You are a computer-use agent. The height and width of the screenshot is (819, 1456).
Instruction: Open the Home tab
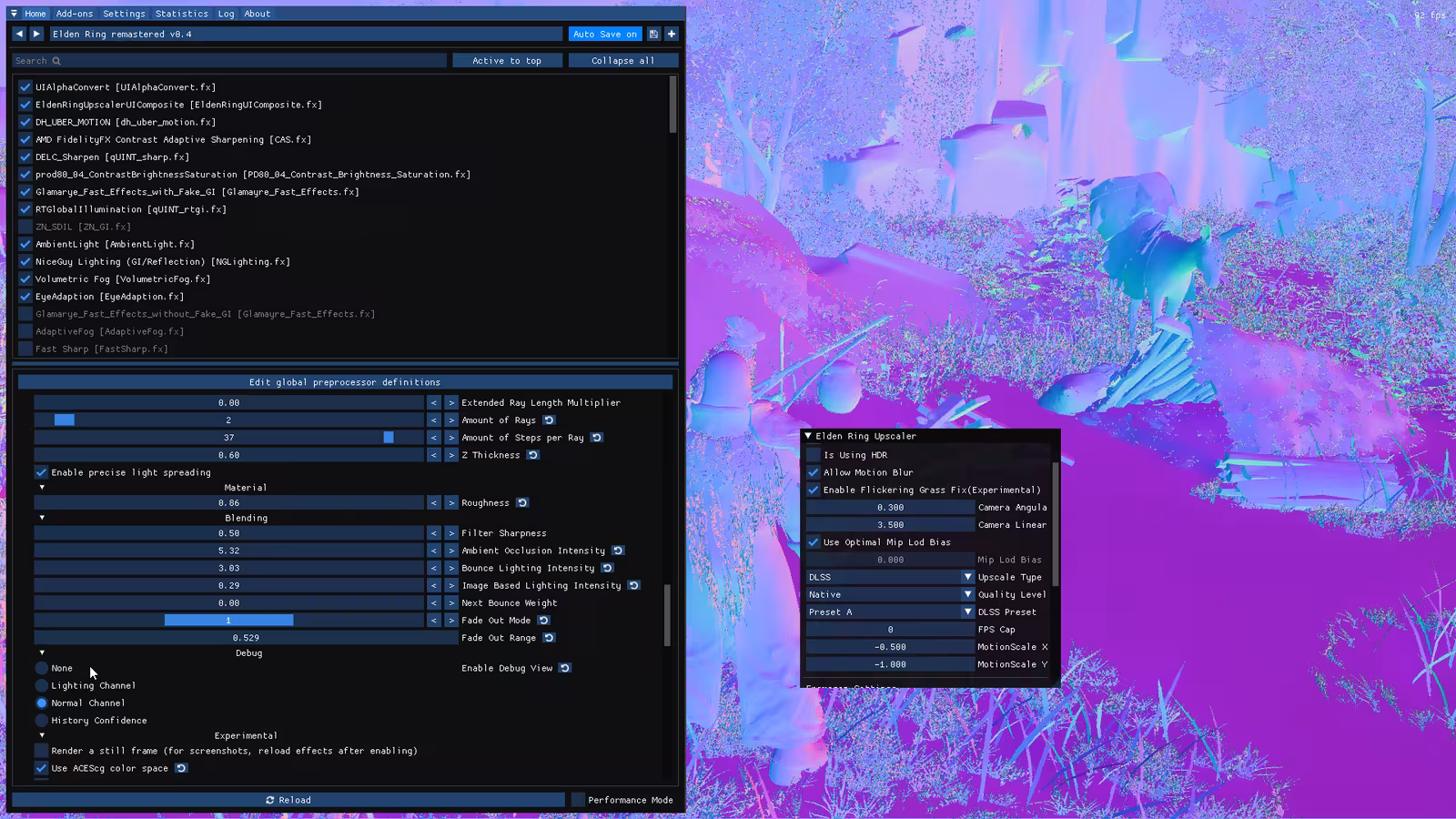point(35,14)
